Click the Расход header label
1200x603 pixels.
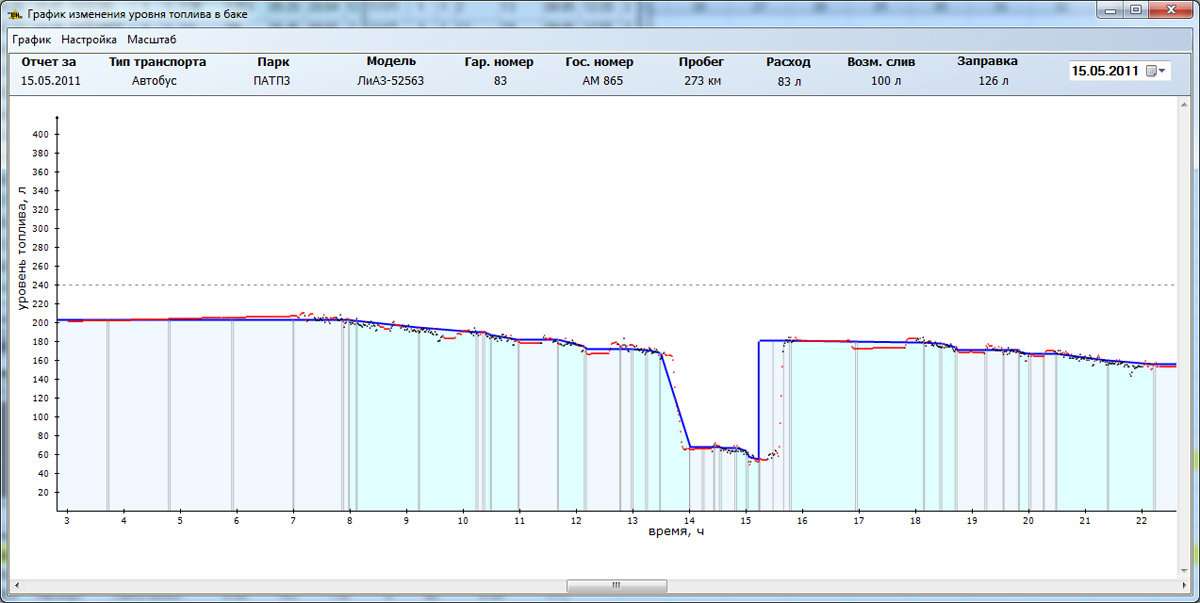pyautogui.click(x=789, y=62)
